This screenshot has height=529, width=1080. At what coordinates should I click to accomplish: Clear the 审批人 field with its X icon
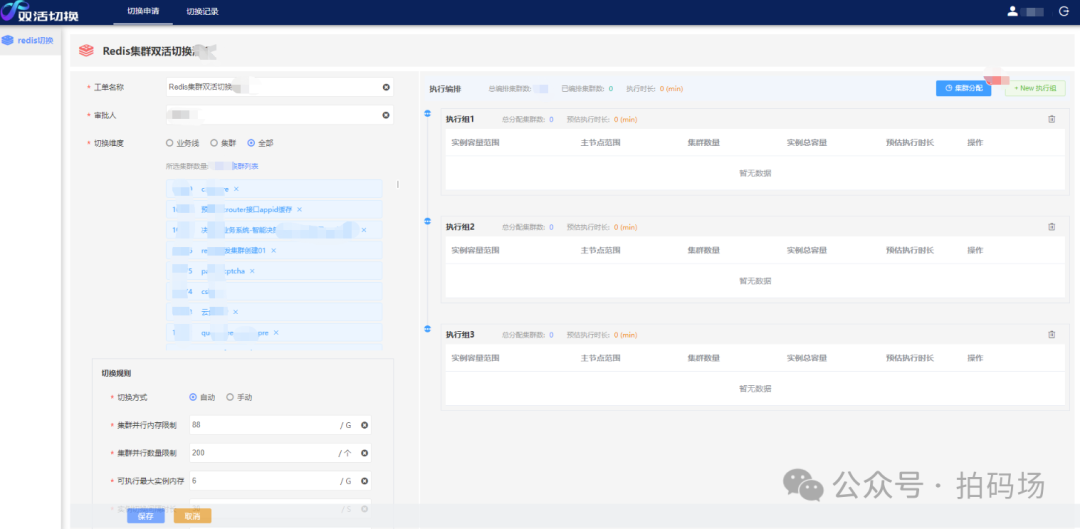(x=386, y=115)
